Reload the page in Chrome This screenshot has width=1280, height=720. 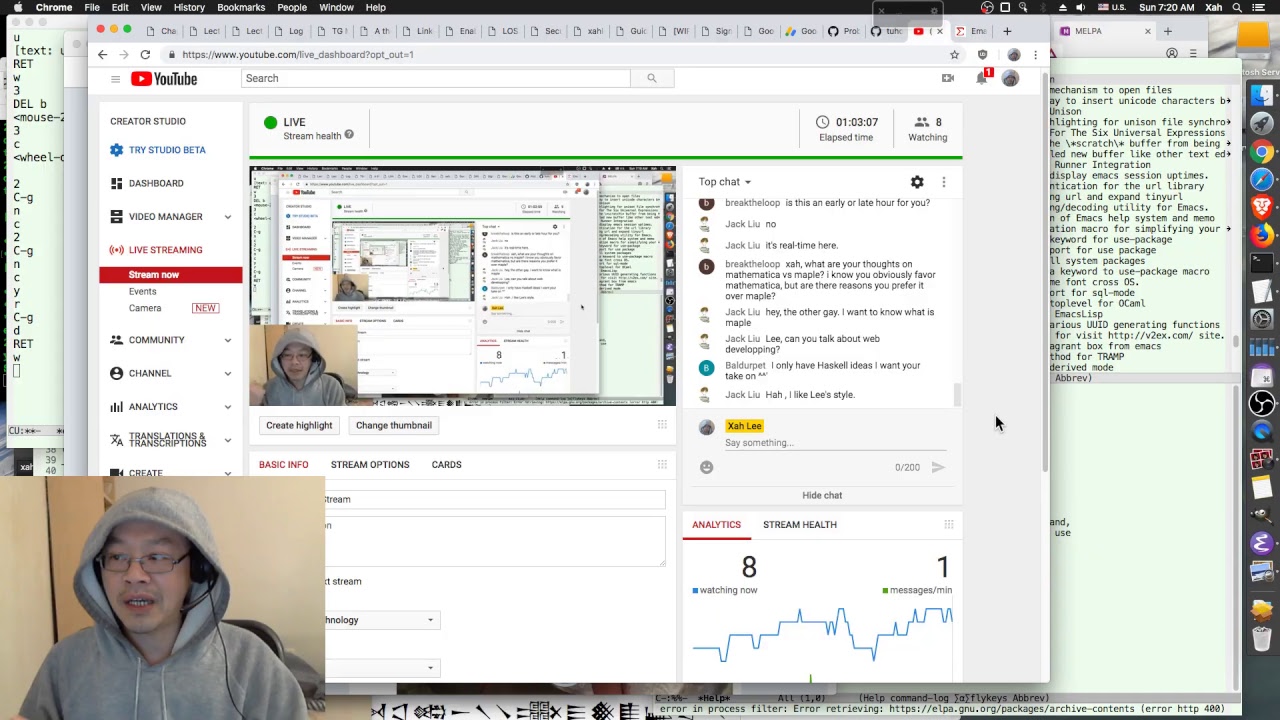tap(145, 54)
